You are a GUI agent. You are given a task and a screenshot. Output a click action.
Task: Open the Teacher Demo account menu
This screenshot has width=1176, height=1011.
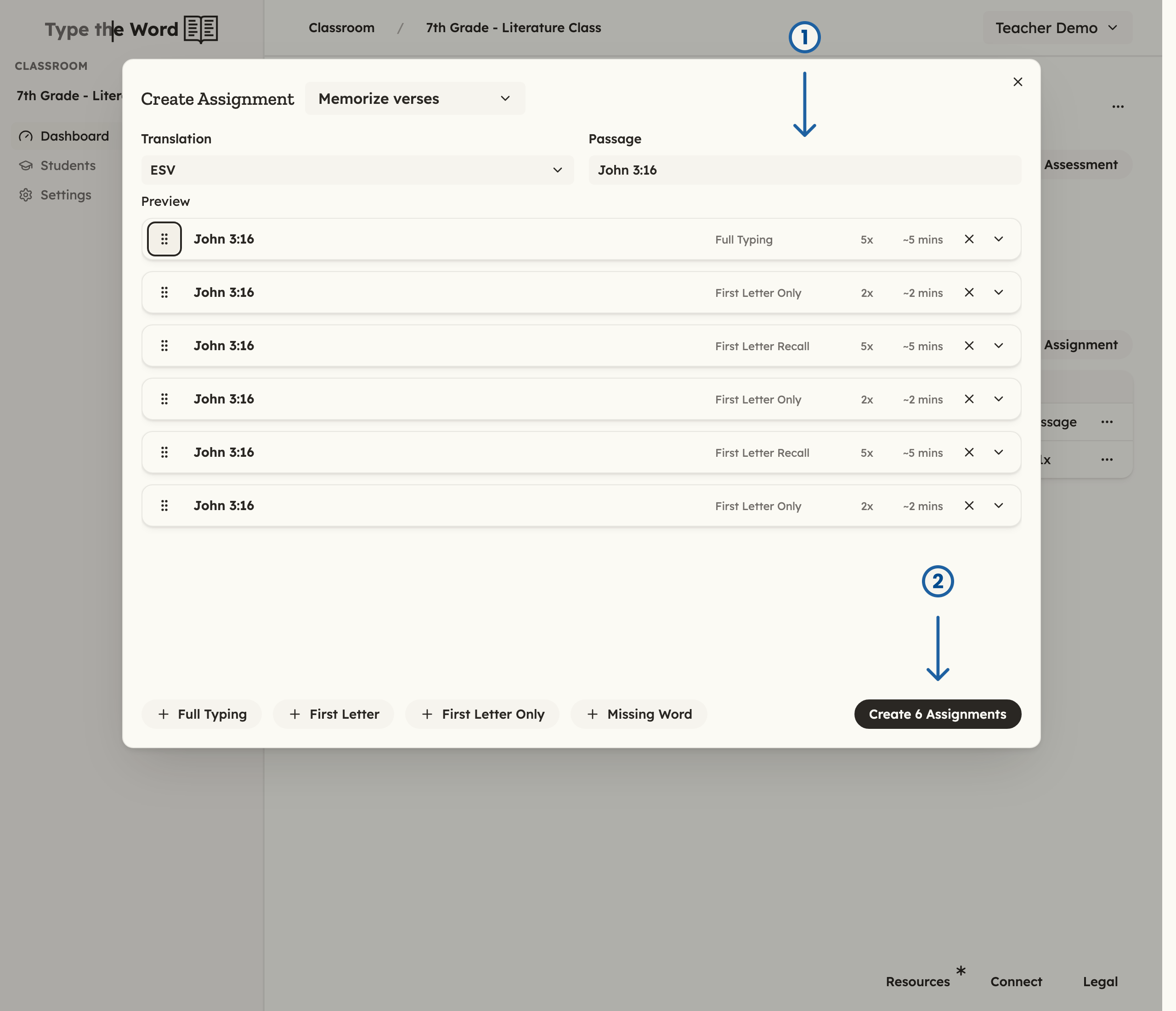click(x=1057, y=28)
